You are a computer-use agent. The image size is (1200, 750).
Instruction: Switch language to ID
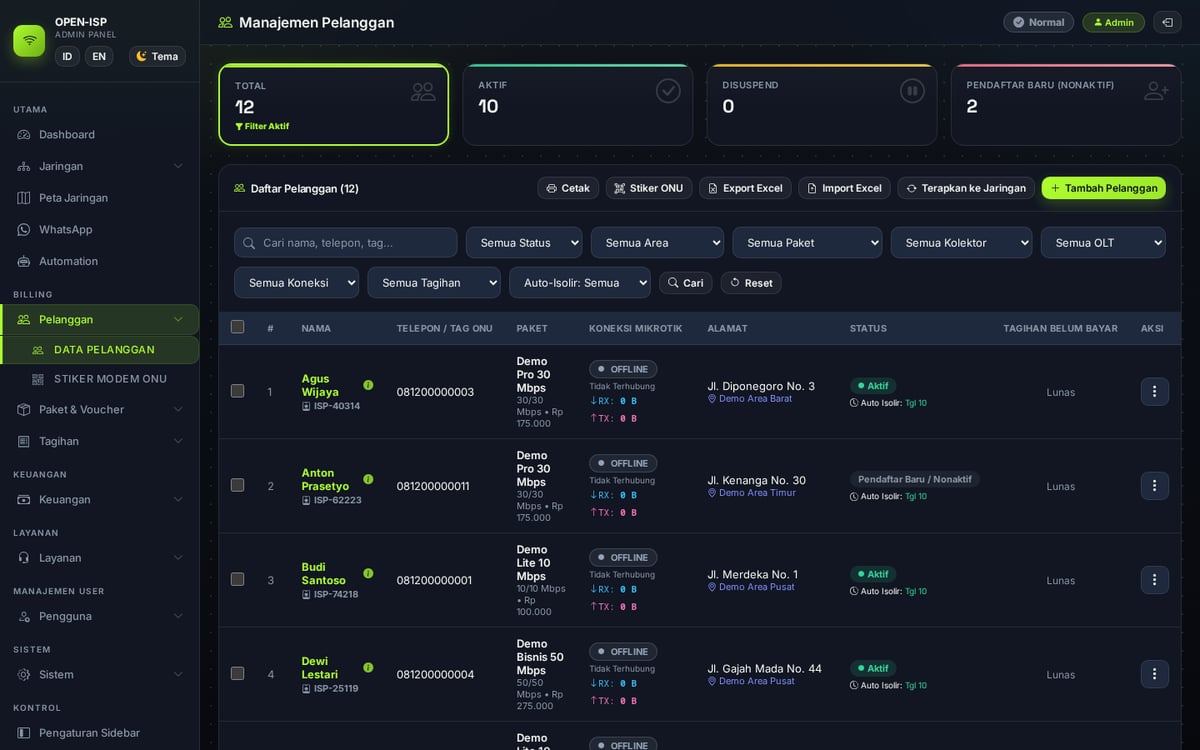(x=67, y=56)
